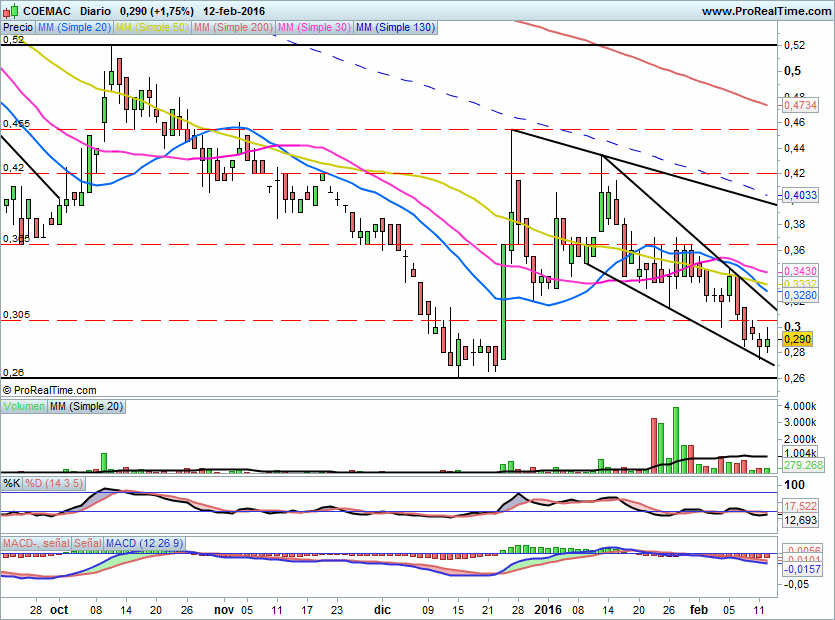Click the 0,4033 dashed blue average tag
835x620 pixels.
tap(800, 195)
